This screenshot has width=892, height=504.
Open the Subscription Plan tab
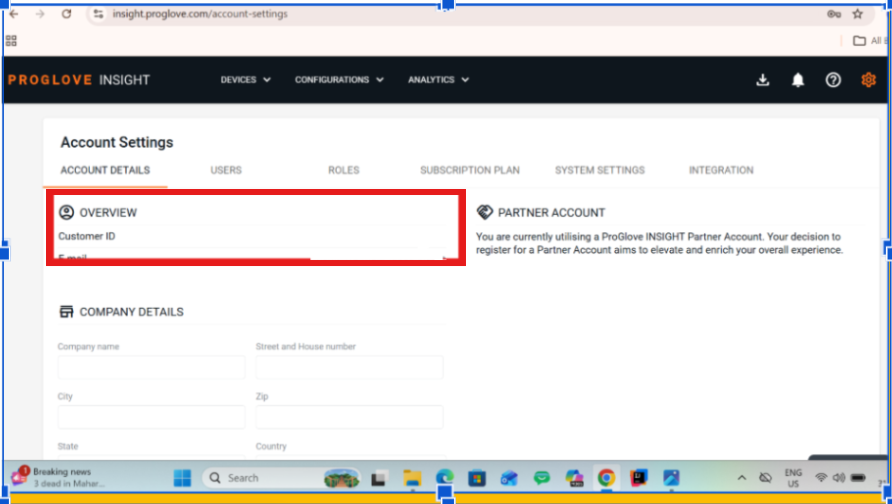[470, 170]
